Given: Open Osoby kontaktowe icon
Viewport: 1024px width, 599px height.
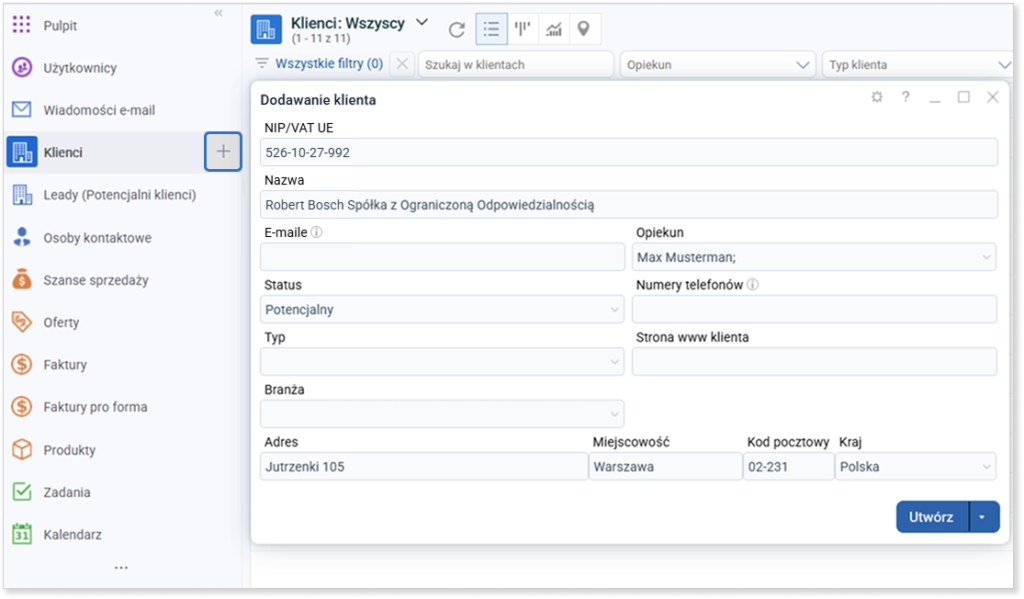Looking at the screenshot, I should pos(22,237).
